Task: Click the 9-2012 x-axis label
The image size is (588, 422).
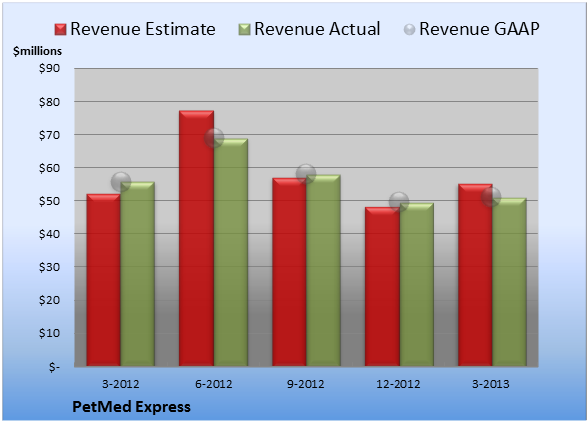Action: (x=306, y=384)
